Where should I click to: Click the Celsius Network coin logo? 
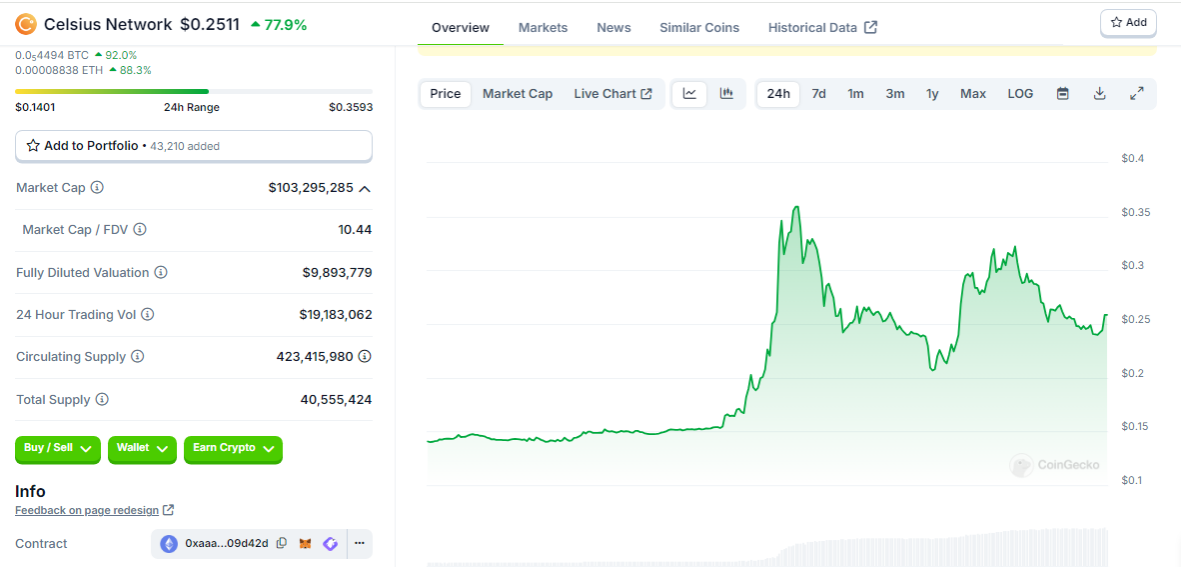click(x=26, y=24)
